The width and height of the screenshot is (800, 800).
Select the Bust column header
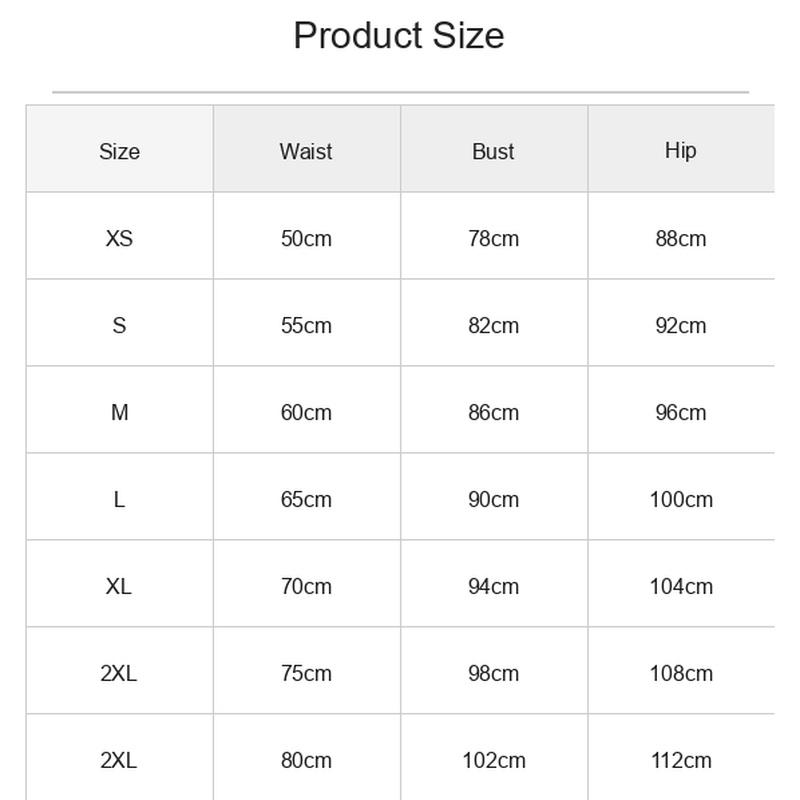(493, 152)
